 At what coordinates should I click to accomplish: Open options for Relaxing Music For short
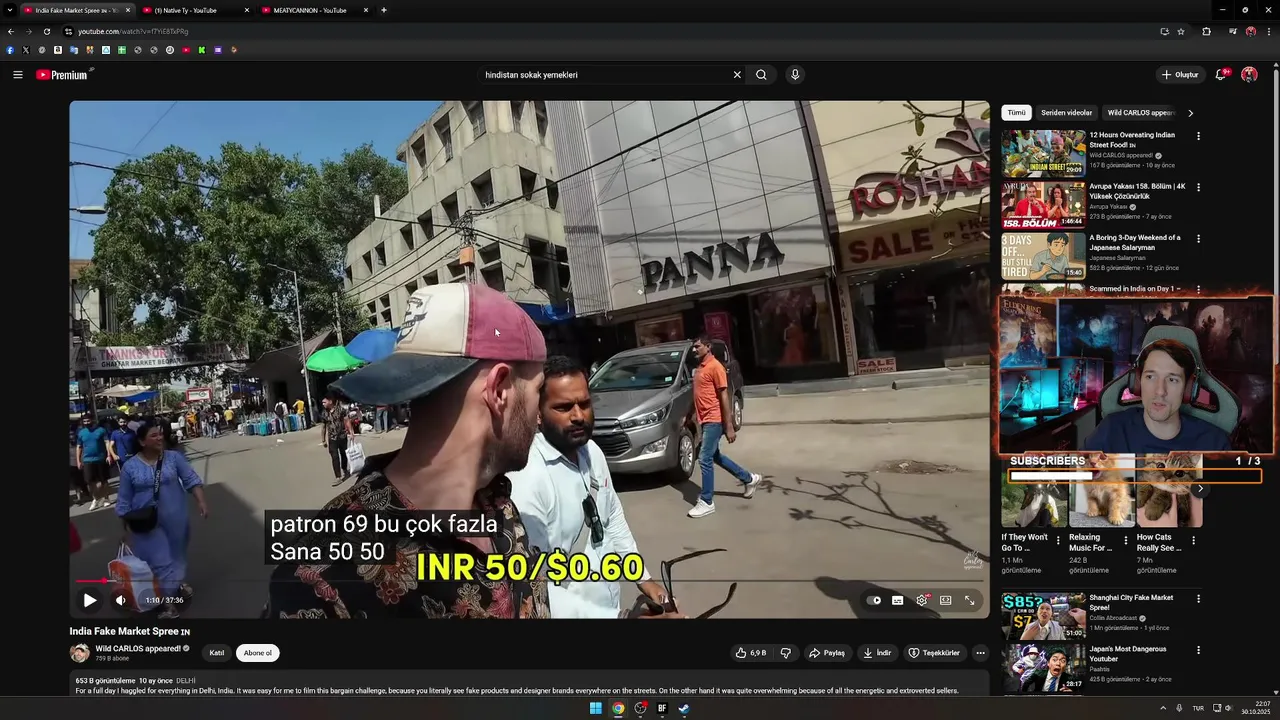(x=1125, y=540)
